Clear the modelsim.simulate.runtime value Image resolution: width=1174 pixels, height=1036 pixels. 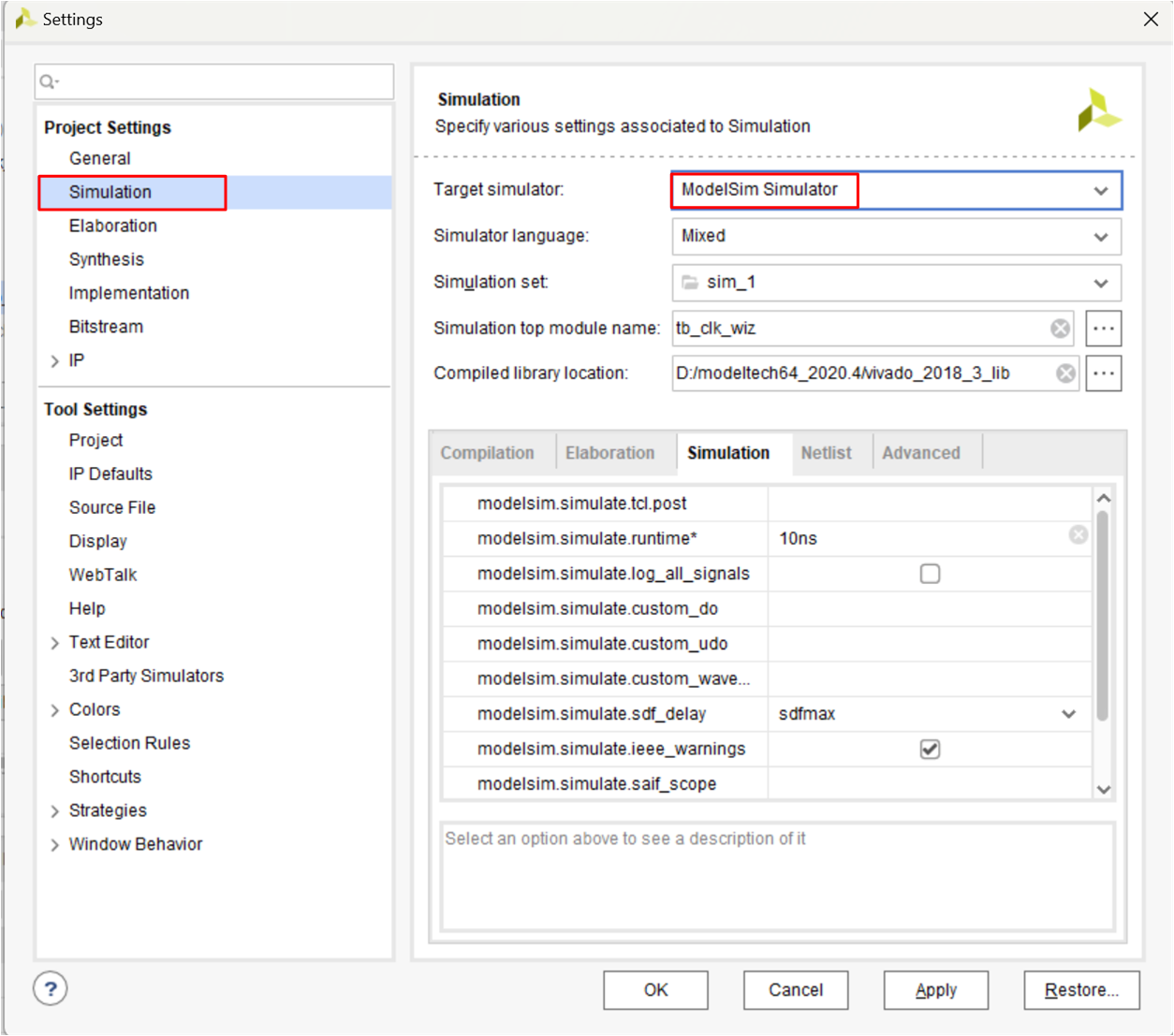[1078, 534]
